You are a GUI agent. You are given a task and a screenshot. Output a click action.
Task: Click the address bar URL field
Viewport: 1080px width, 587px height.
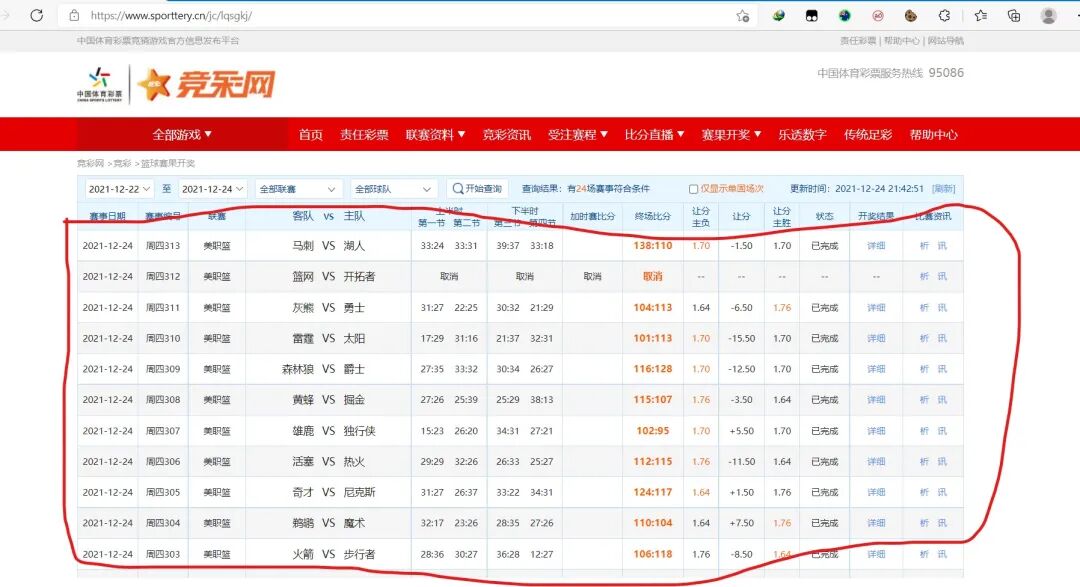406,15
